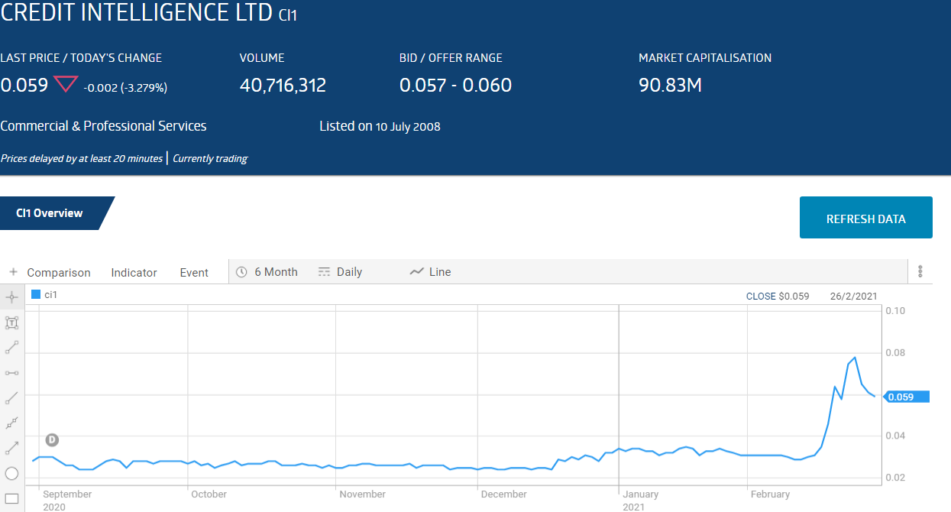Select the horizontal line tool
The image size is (951, 512).
point(12,373)
